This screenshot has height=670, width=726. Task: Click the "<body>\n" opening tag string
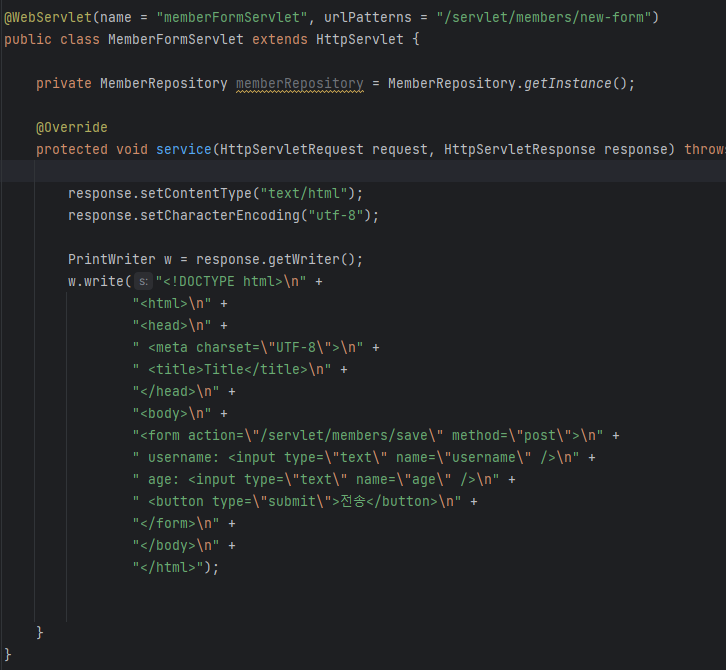click(172, 413)
